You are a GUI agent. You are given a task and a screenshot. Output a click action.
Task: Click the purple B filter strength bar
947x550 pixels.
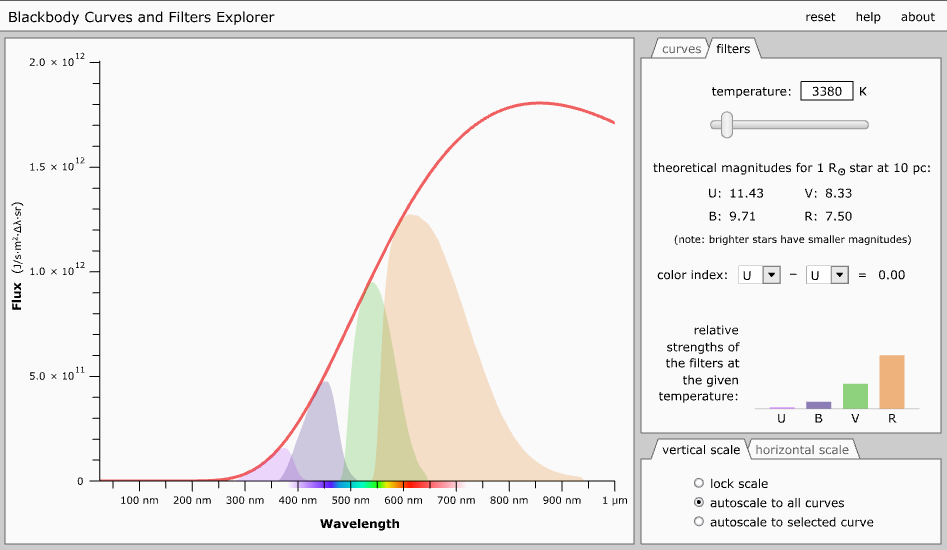(x=818, y=405)
